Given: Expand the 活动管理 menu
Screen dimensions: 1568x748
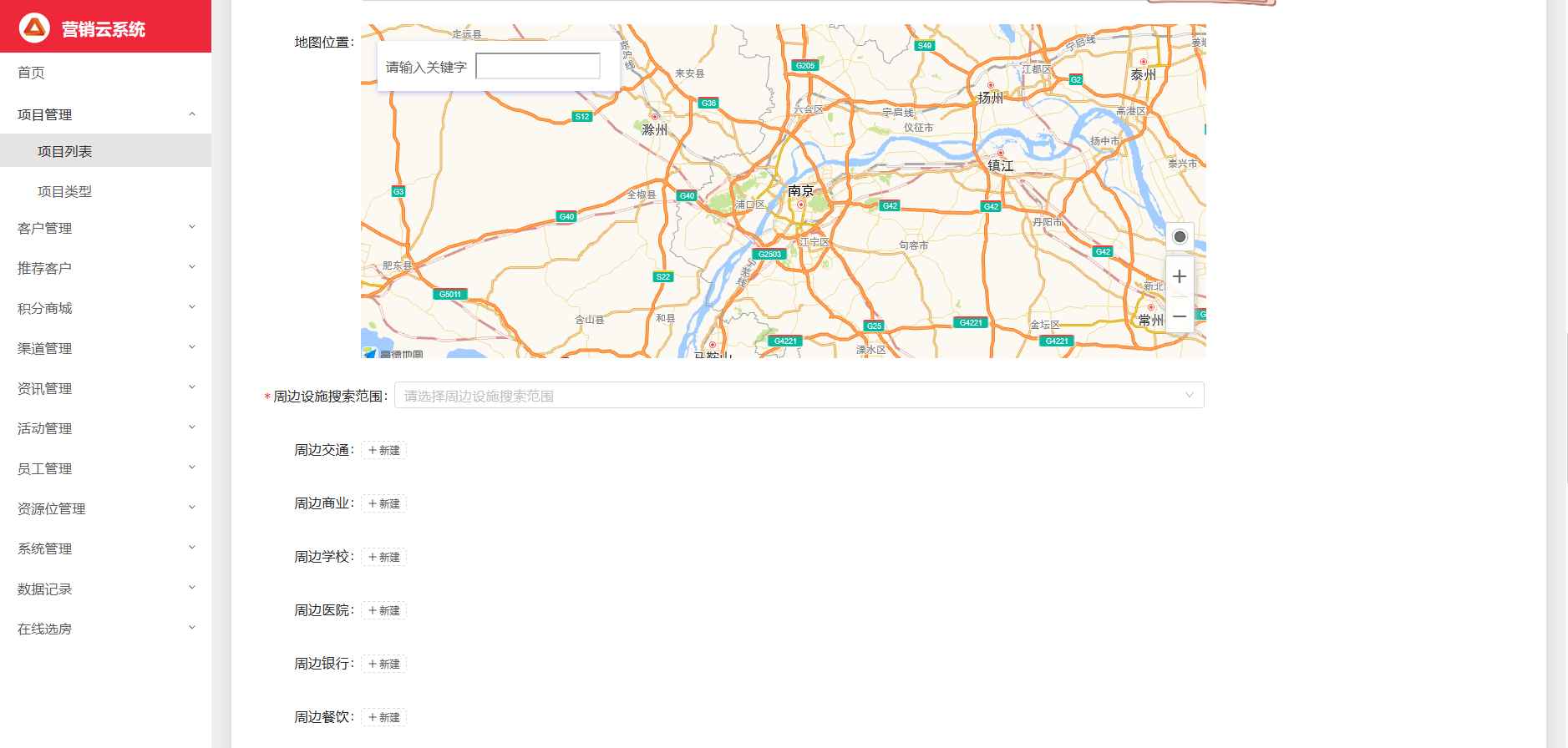Looking at the screenshot, I should pos(105,428).
